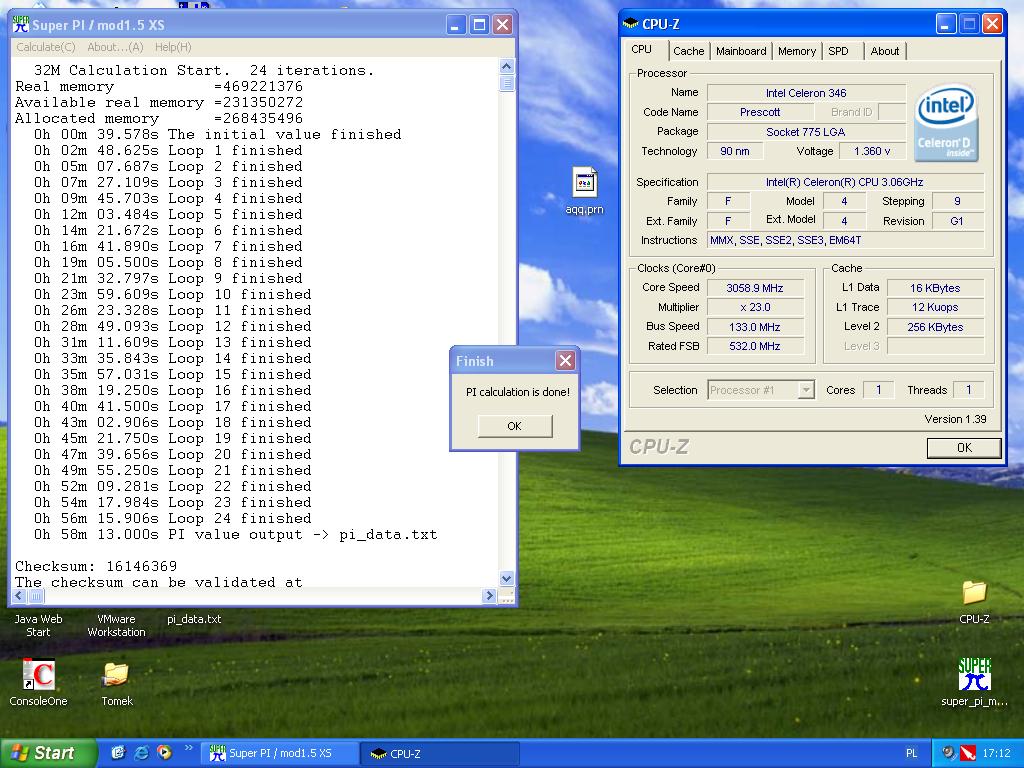Click the Bus Speed value 133.0 MHz
Image resolution: width=1024 pixels, height=768 pixels.
(754, 327)
